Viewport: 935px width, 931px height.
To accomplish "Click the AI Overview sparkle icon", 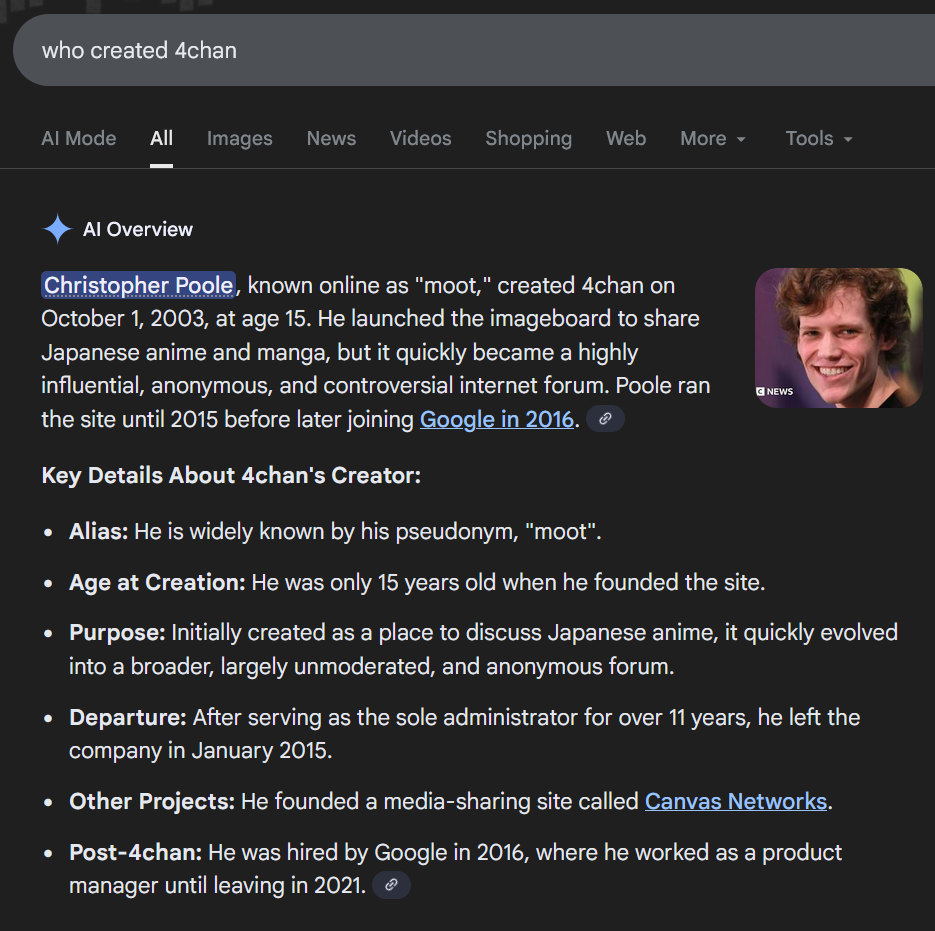I will click(x=57, y=229).
